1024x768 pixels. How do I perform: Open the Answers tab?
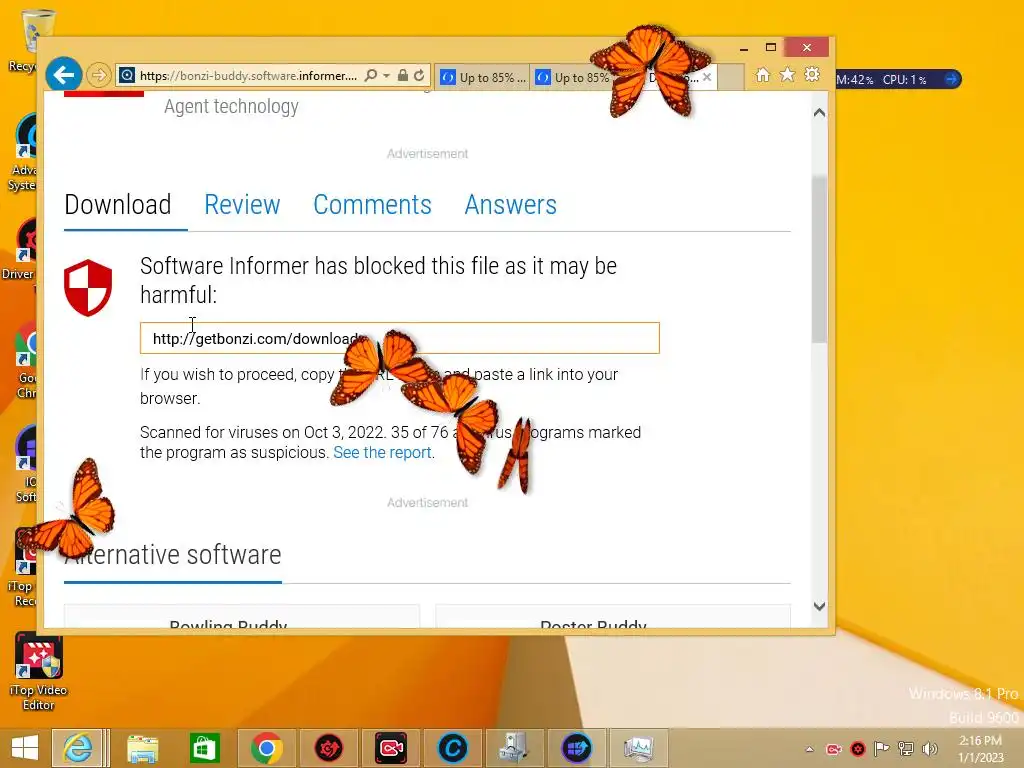click(x=511, y=204)
